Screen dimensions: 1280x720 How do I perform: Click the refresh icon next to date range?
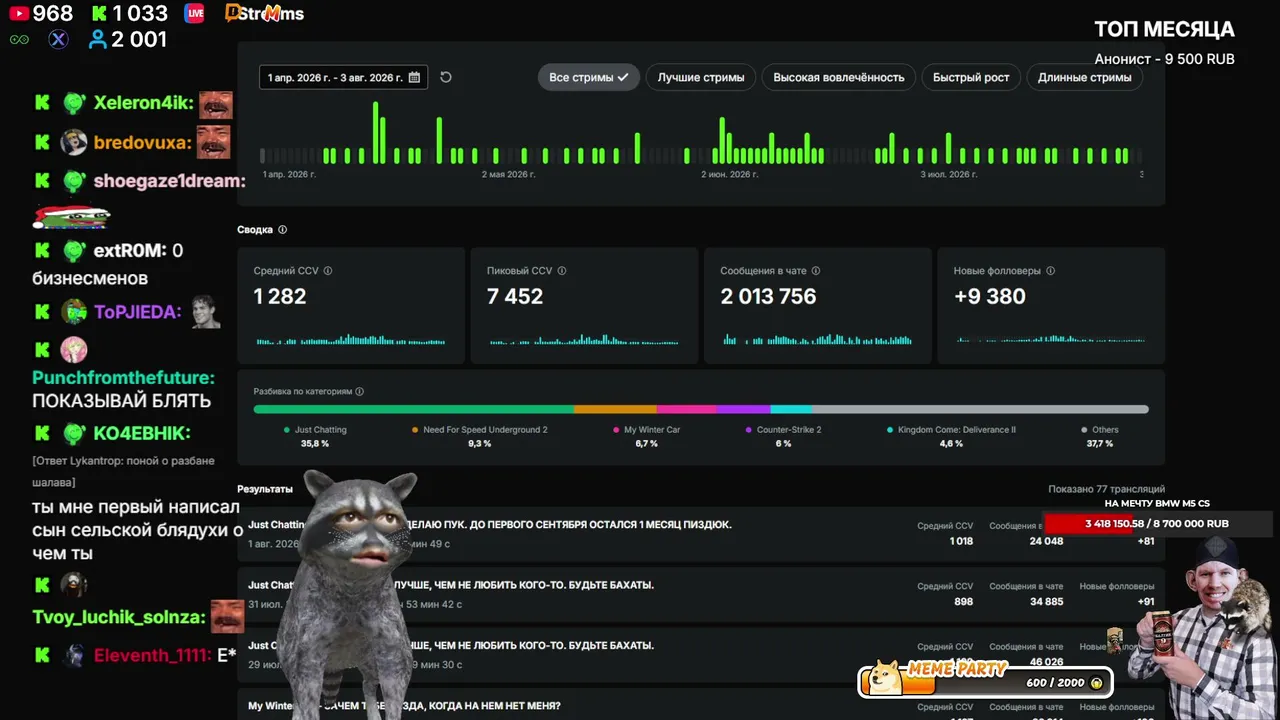coord(446,77)
